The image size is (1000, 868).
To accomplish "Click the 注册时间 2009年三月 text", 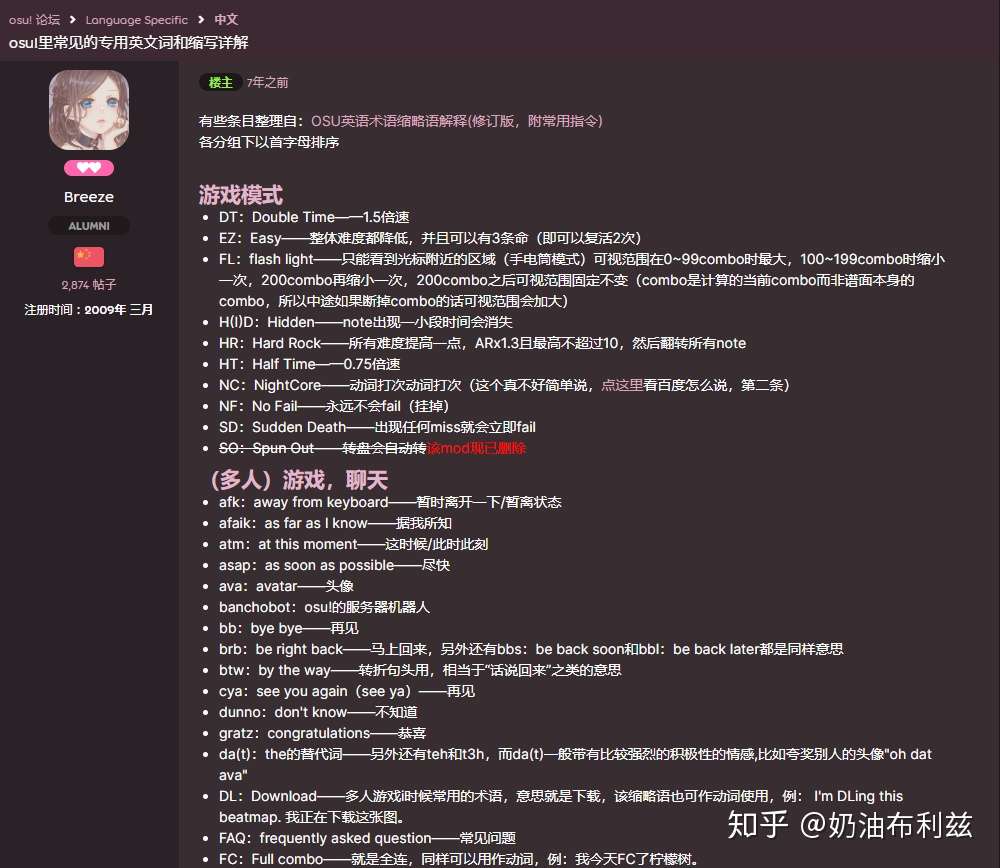I will [89, 310].
